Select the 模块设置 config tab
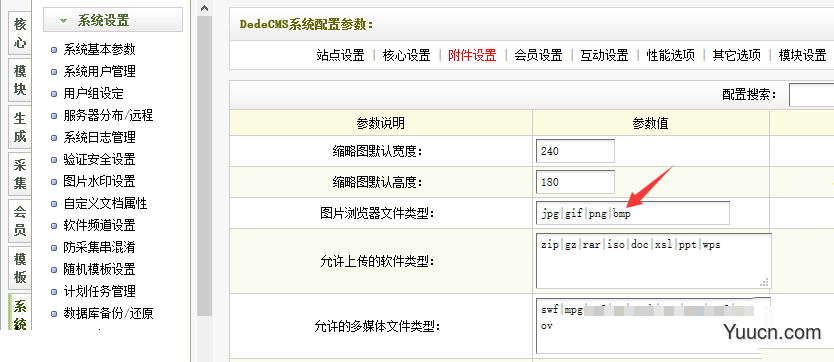This screenshot has height=362, width=834. pyautogui.click(x=803, y=55)
